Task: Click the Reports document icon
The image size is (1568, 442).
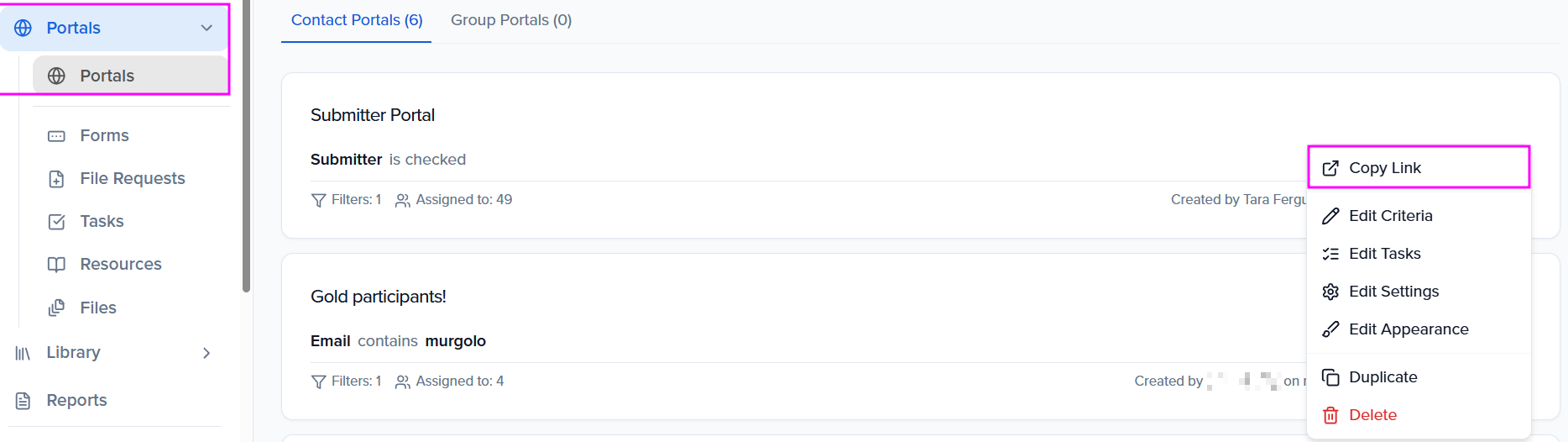Action: tap(24, 401)
